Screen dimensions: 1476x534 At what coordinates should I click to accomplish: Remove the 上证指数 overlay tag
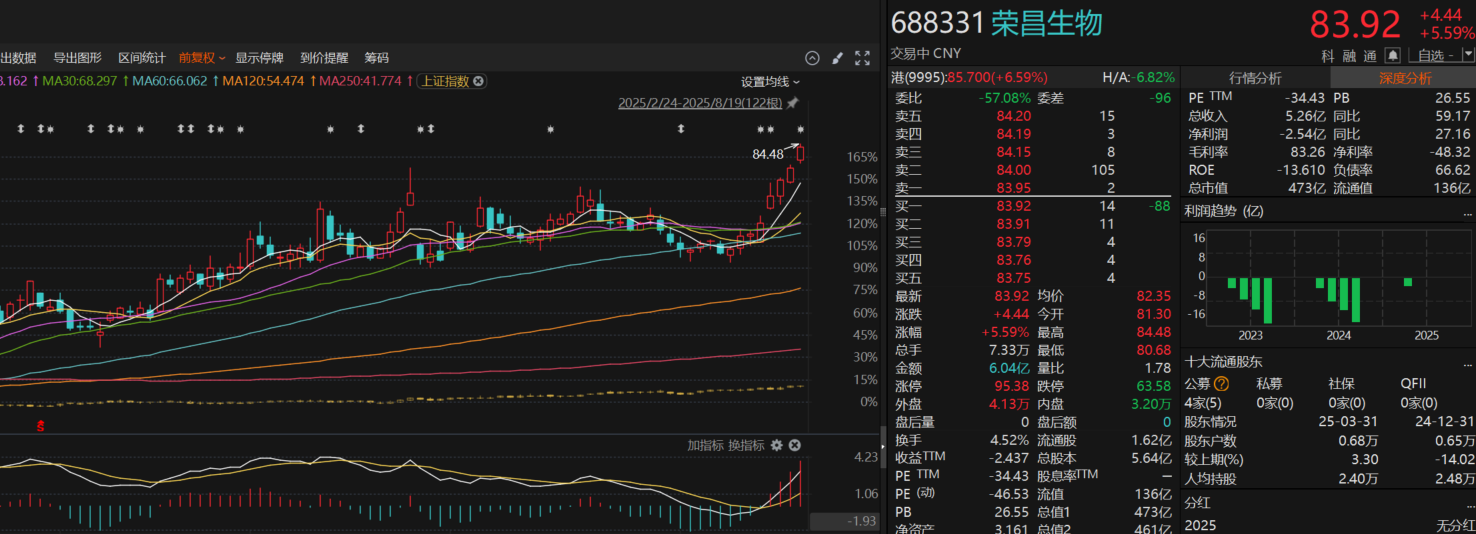tap(478, 81)
